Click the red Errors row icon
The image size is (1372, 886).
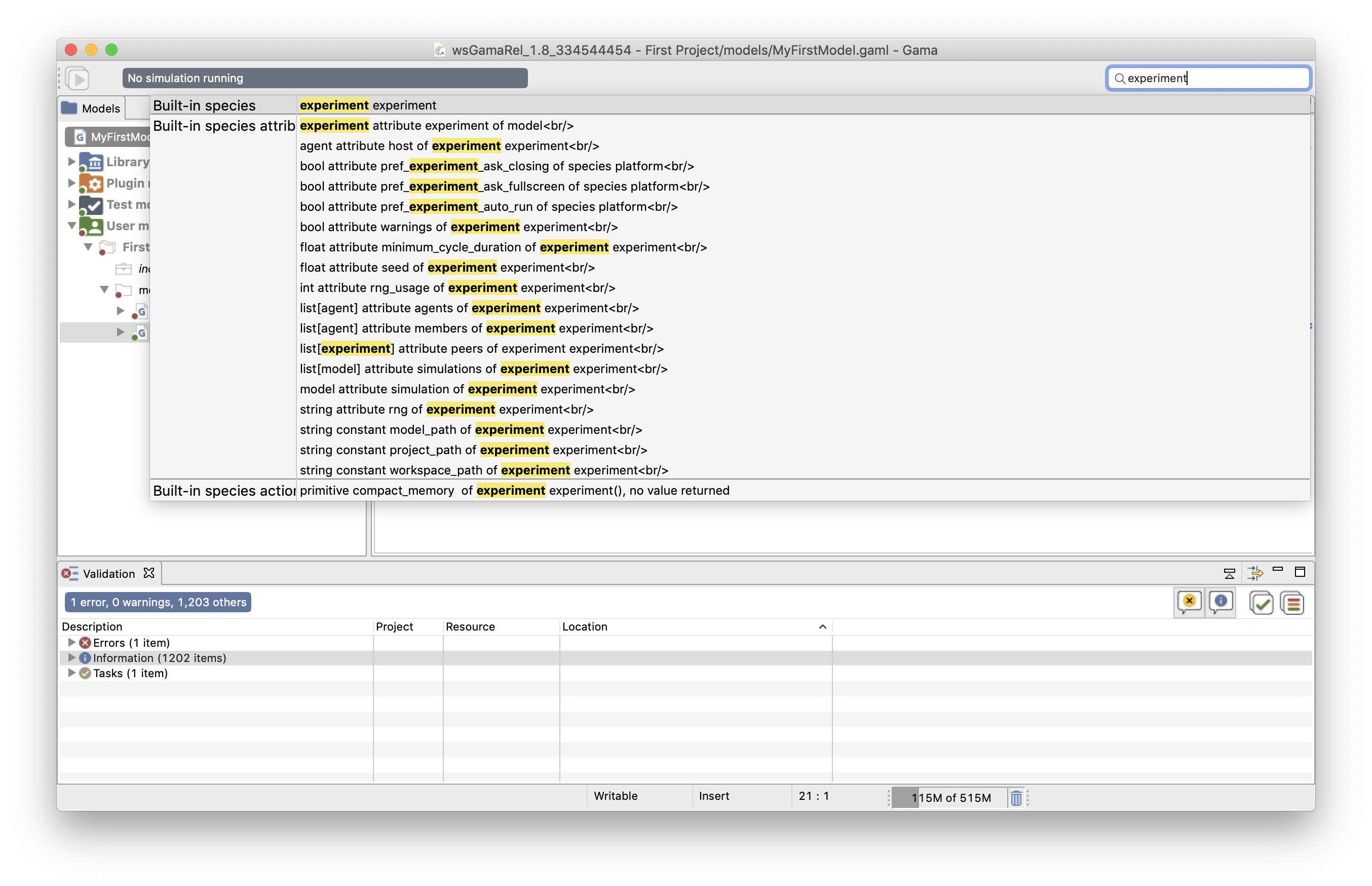click(85, 643)
